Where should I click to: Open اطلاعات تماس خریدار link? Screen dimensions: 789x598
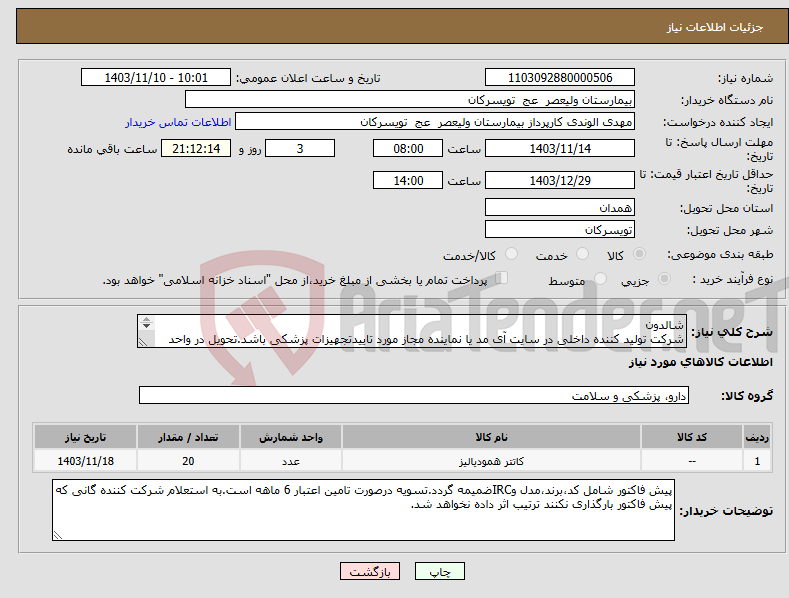pos(178,122)
